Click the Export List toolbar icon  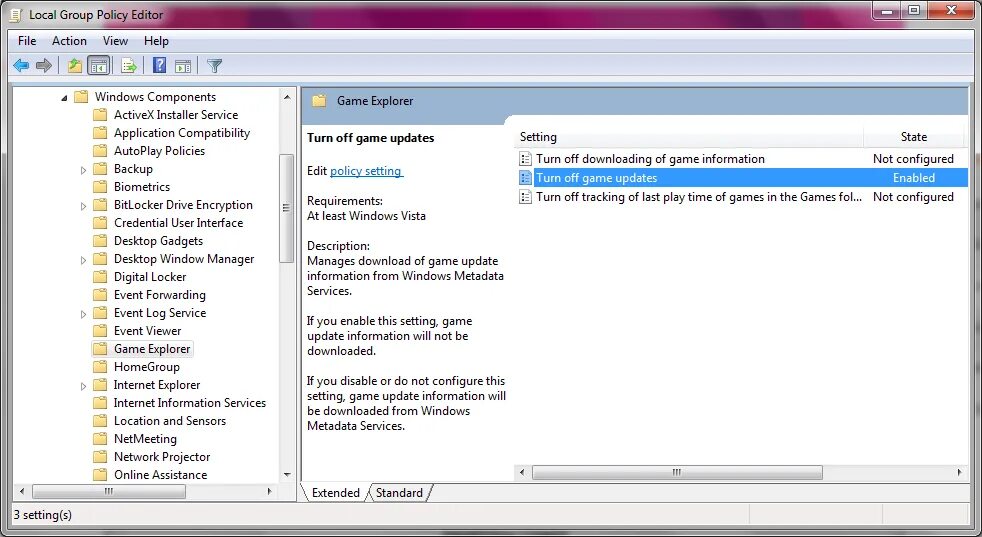pyautogui.click(x=129, y=65)
